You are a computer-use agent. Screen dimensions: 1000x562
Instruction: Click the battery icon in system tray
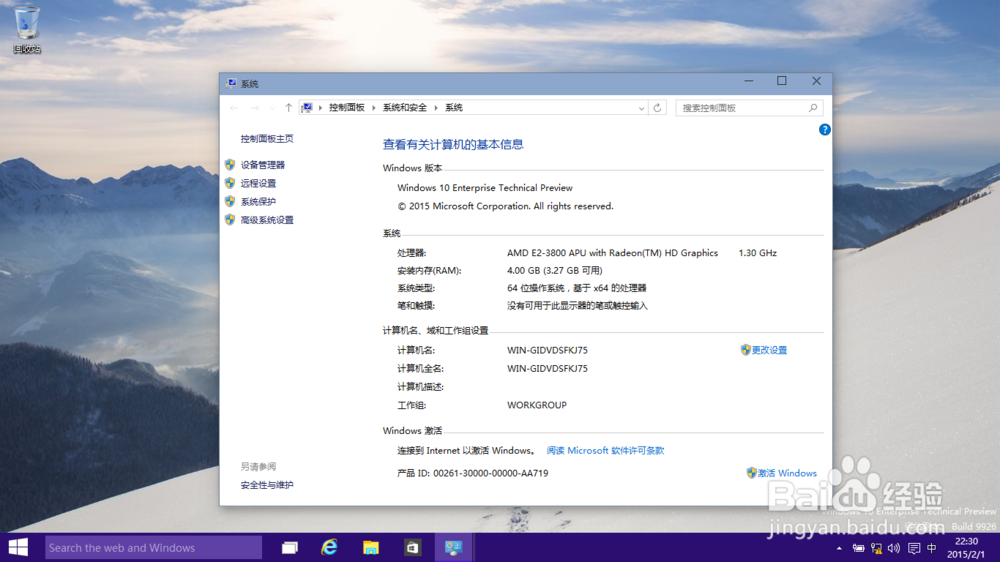[858, 548]
